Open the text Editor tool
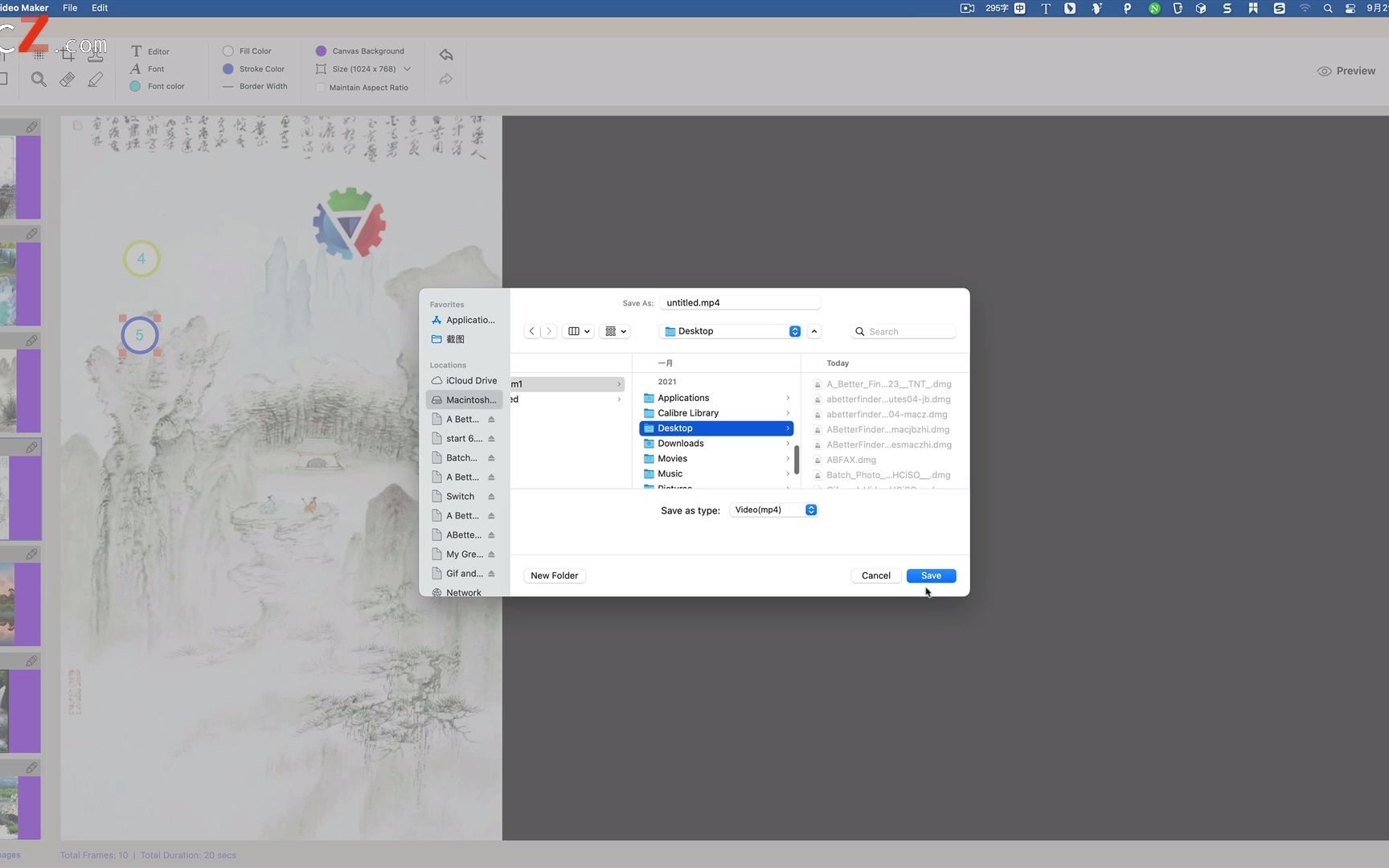 150,51
